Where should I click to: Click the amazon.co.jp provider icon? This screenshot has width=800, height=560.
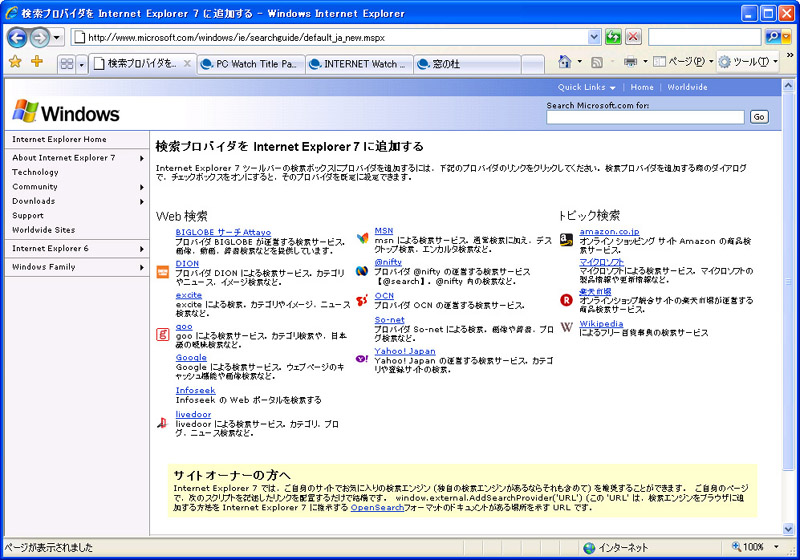coord(566,239)
